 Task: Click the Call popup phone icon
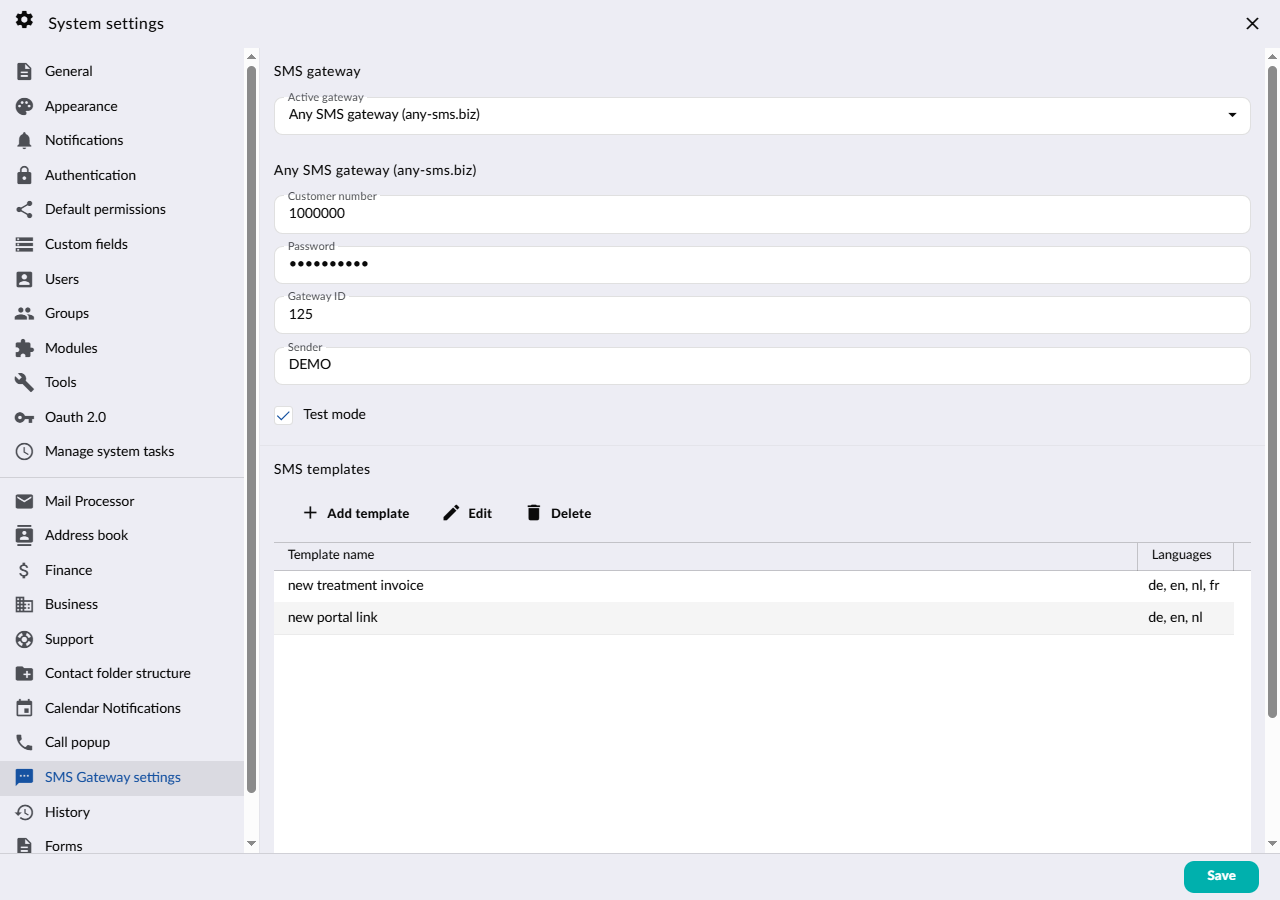24,743
